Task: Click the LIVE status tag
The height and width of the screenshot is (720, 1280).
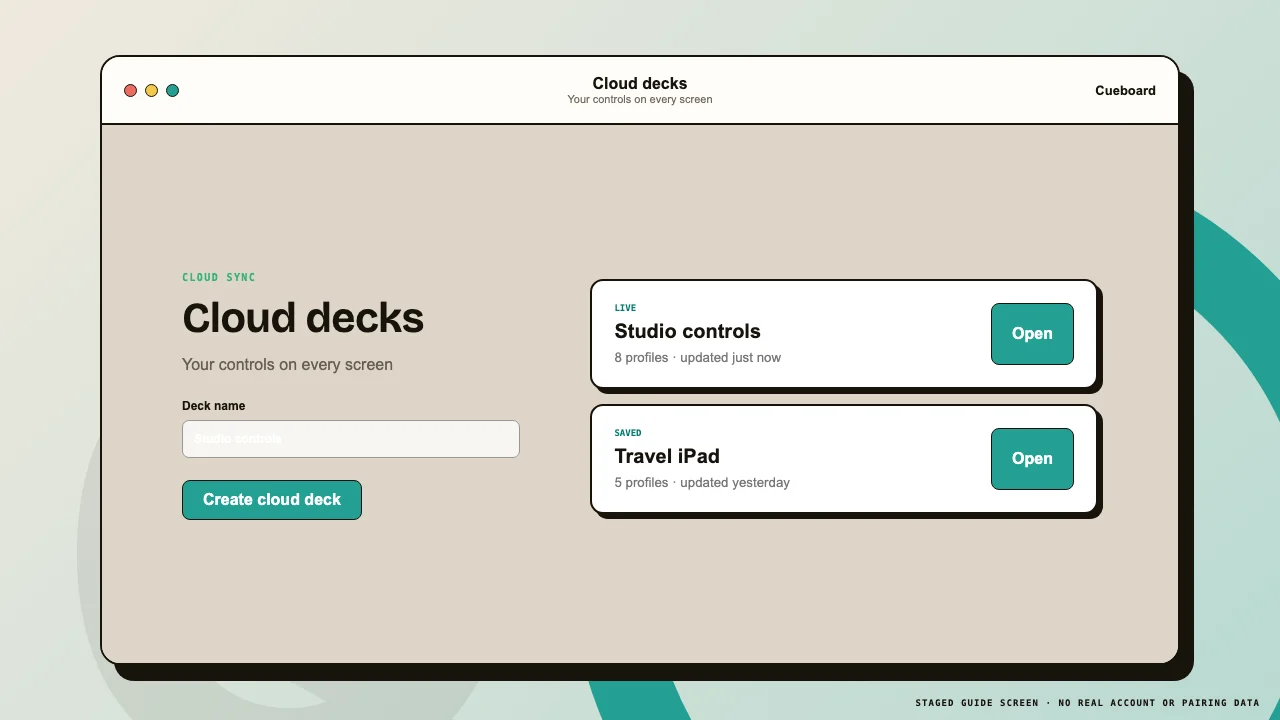Action: click(x=625, y=308)
